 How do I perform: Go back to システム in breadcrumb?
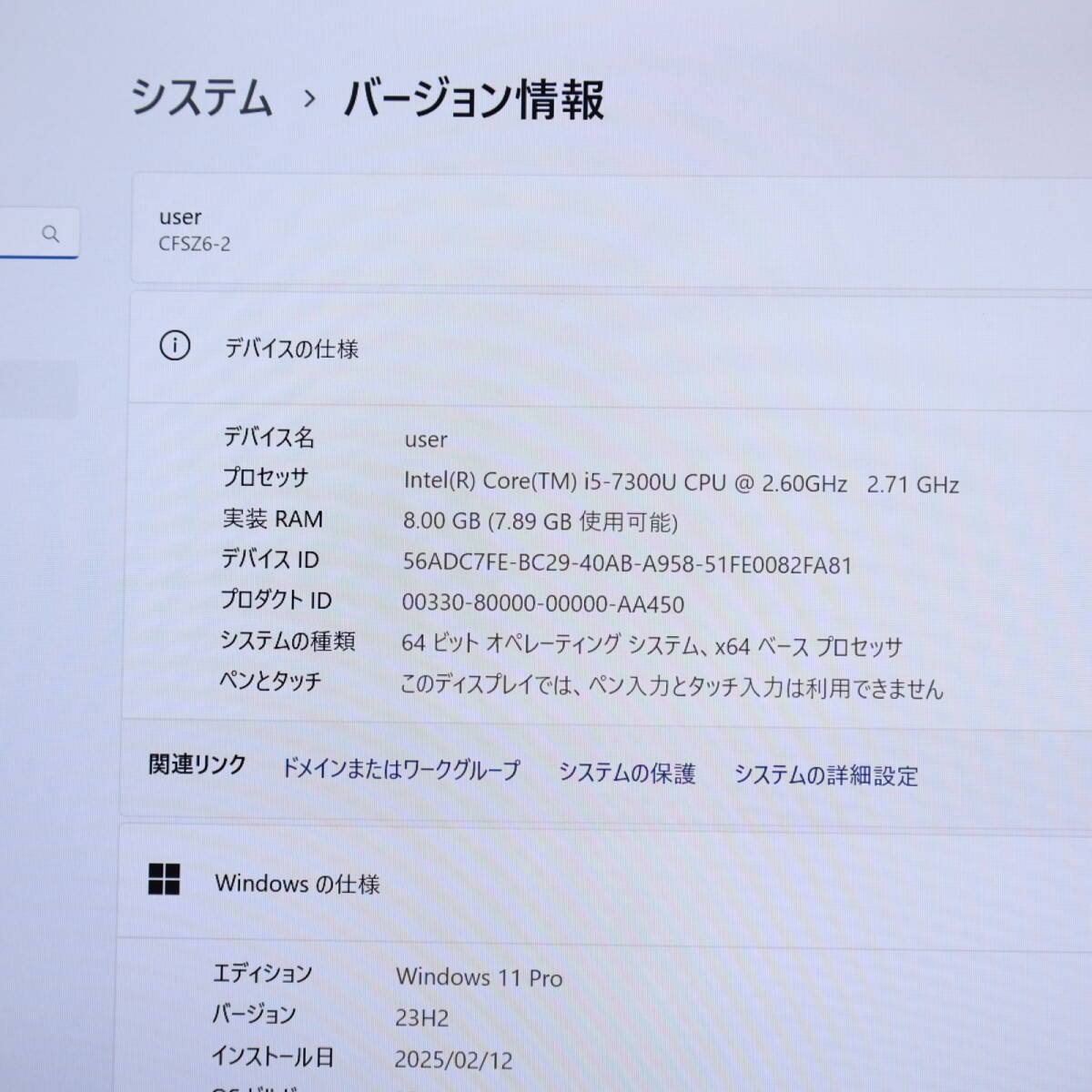pyautogui.click(x=201, y=96)
